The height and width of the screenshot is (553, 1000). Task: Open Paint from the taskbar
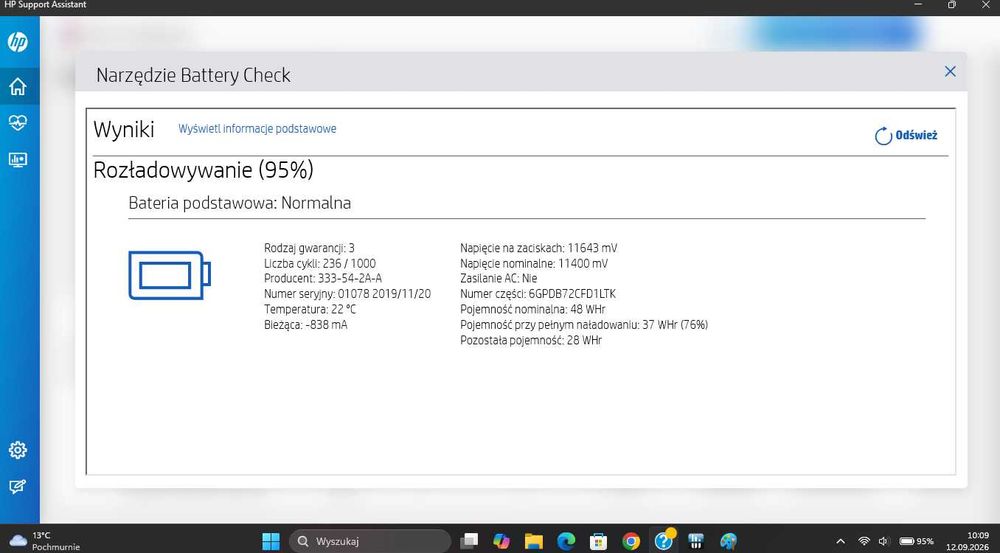728,542
